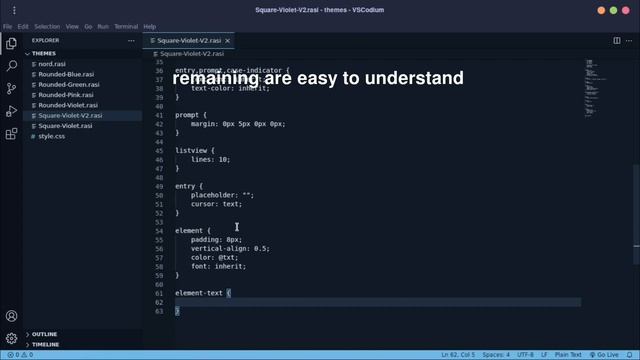Click the notifications bell in status bar
This screenshot has width=640, height=360.
point(629,355)
